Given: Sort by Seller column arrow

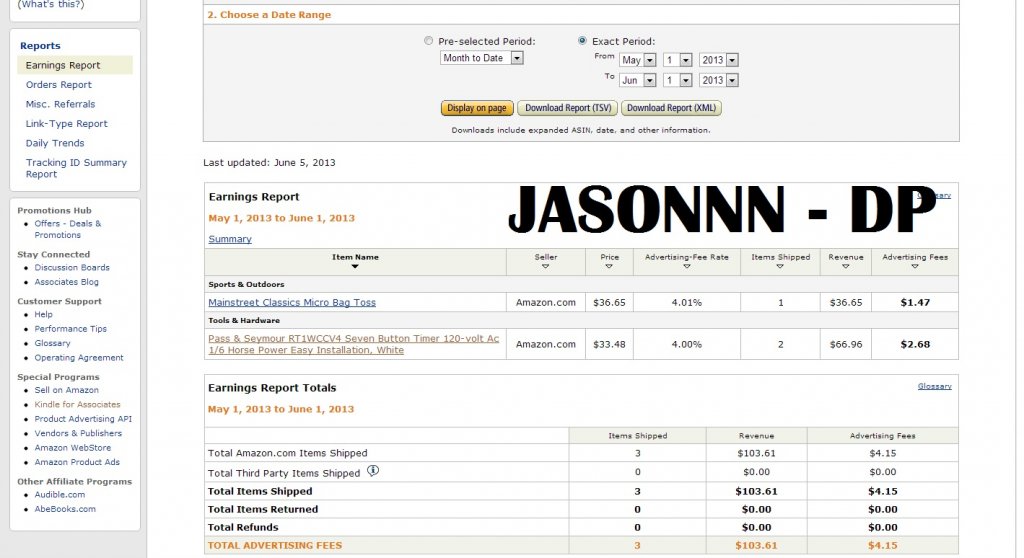Looking at the screenshot, I should pos(545,267).
